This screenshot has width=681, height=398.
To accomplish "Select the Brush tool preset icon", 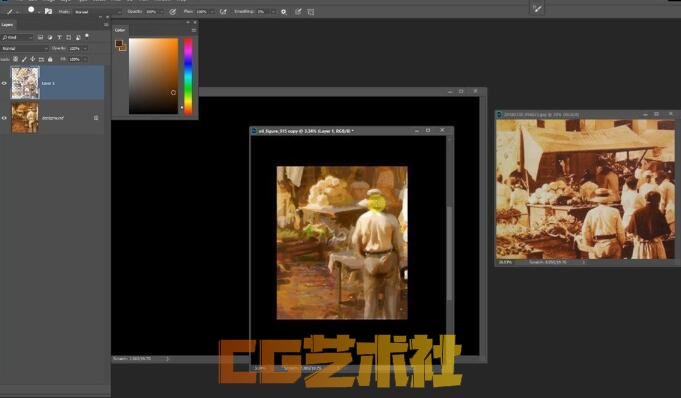I will 10,12.
